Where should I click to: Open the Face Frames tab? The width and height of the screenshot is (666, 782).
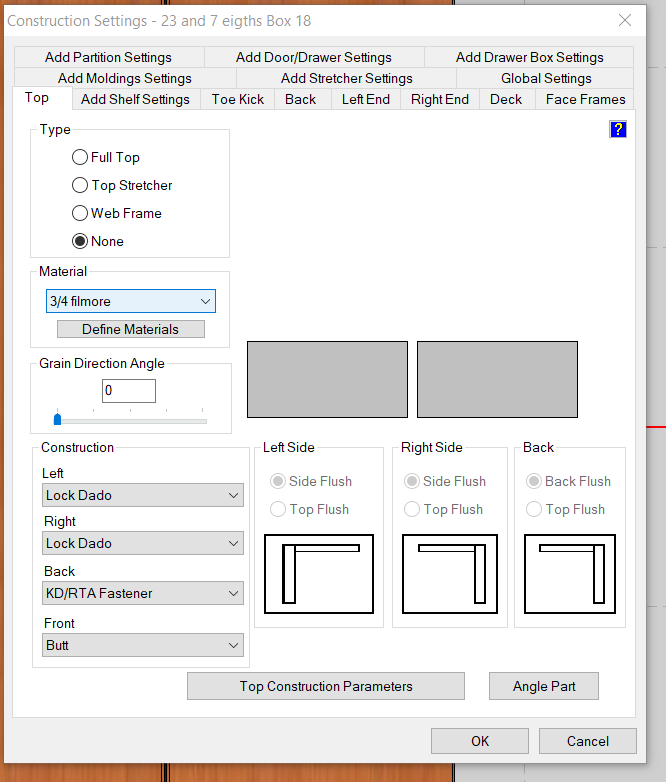tap(585, 99)
